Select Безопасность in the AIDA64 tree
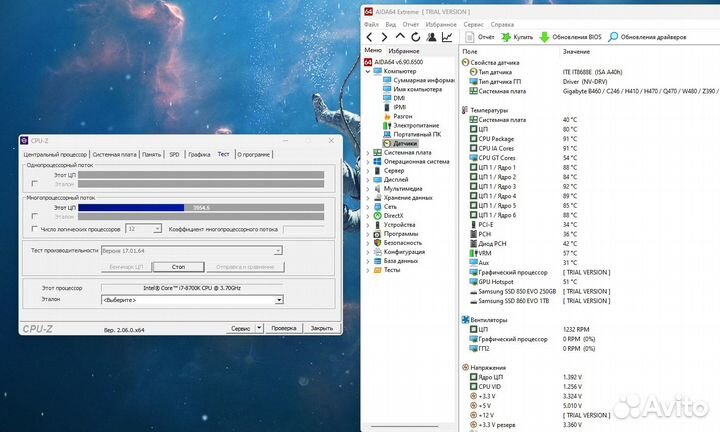The width and height of the screenshot is (720, 432). (402, 242)
